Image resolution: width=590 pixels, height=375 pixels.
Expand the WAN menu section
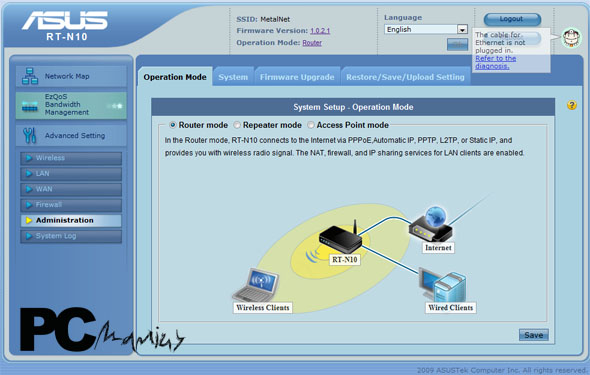[71, 189]
